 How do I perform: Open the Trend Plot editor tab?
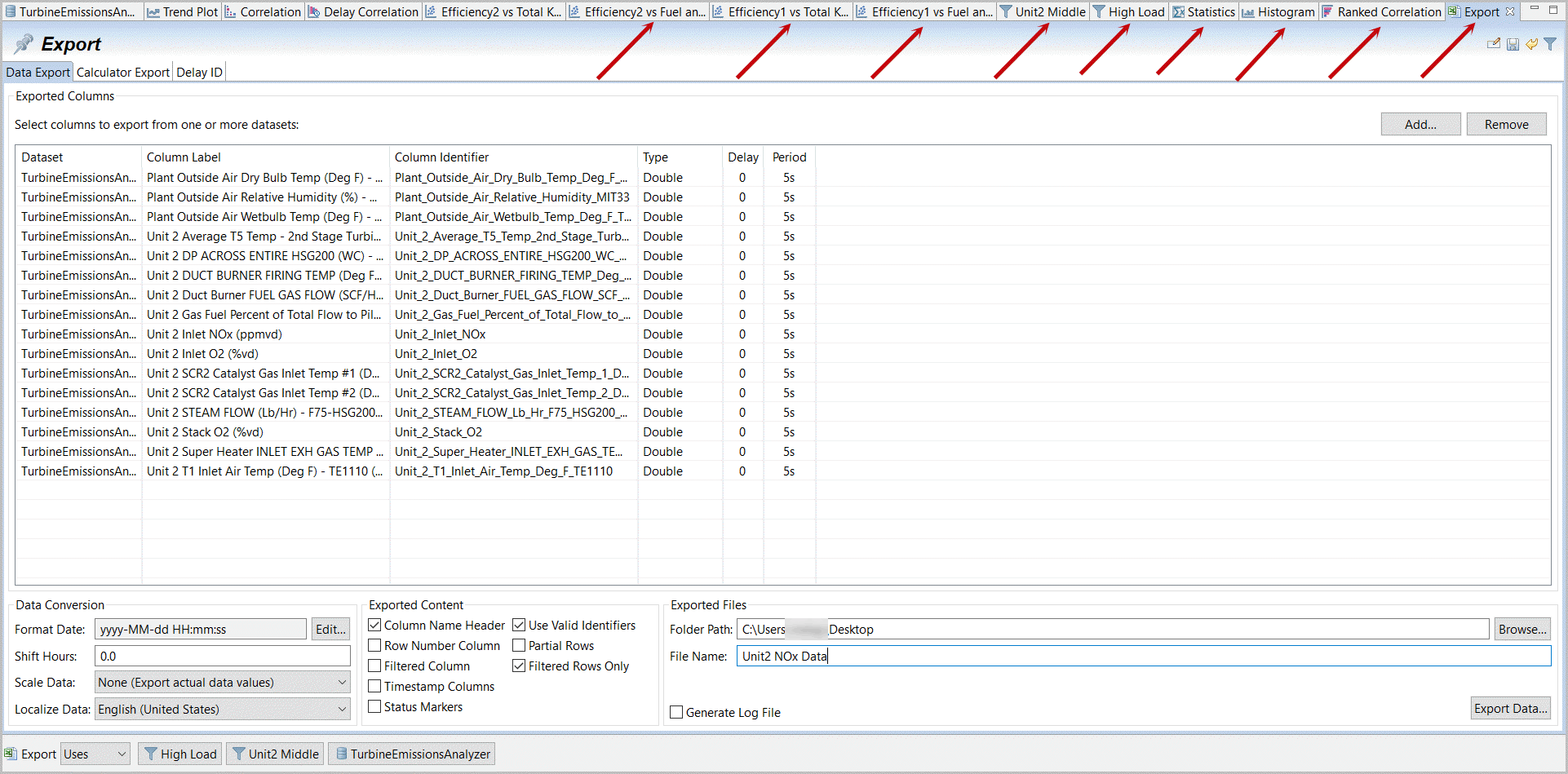click(x=183, y=11)
